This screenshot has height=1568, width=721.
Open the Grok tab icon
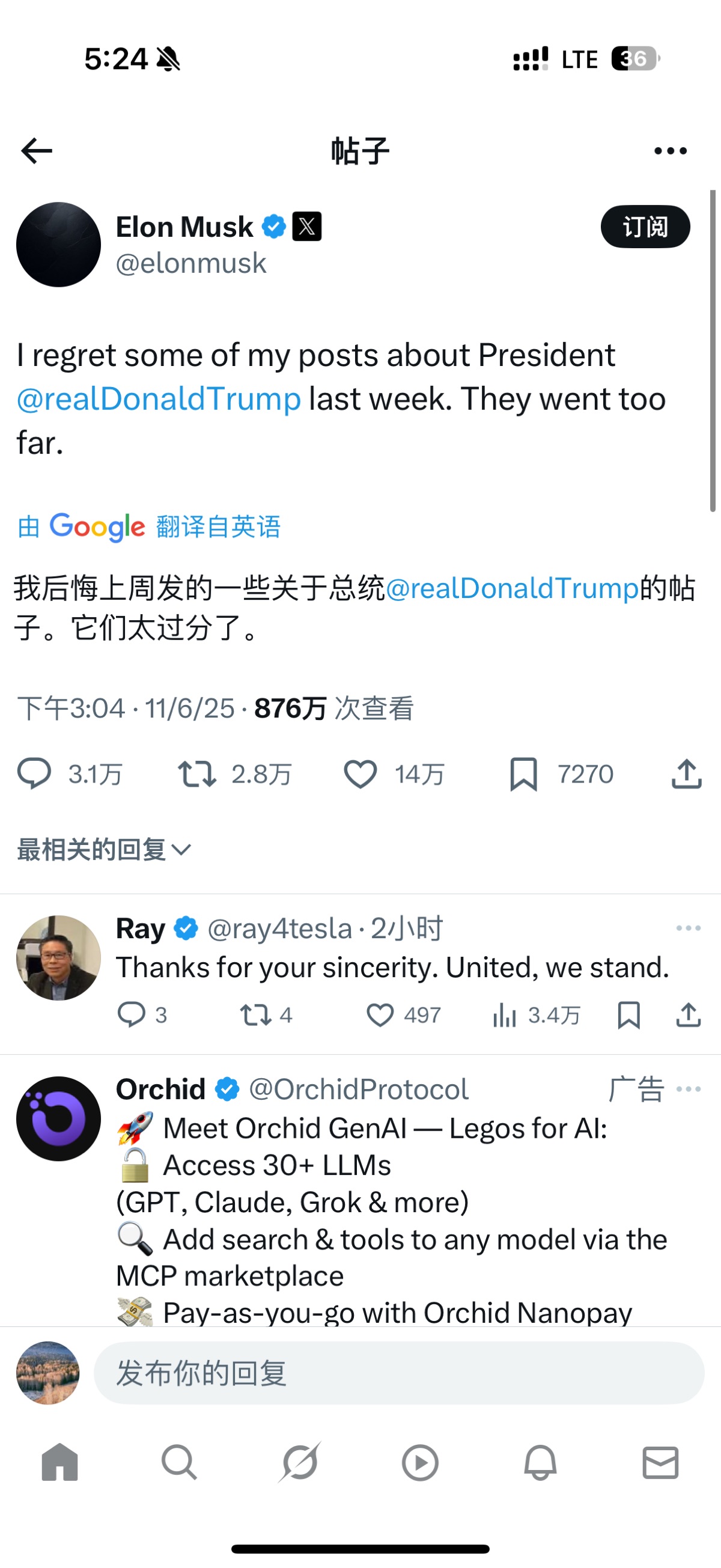(x=299, y=1462)
